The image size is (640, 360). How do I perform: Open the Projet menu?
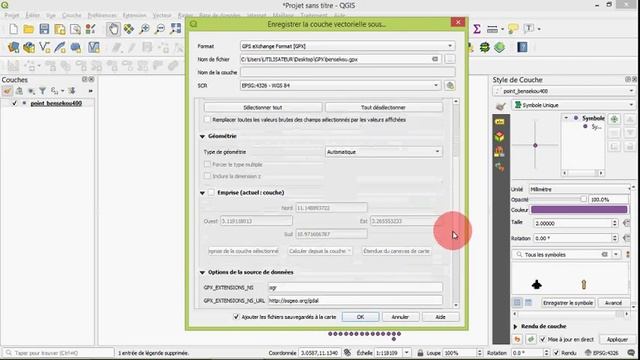tap(11, 15)
